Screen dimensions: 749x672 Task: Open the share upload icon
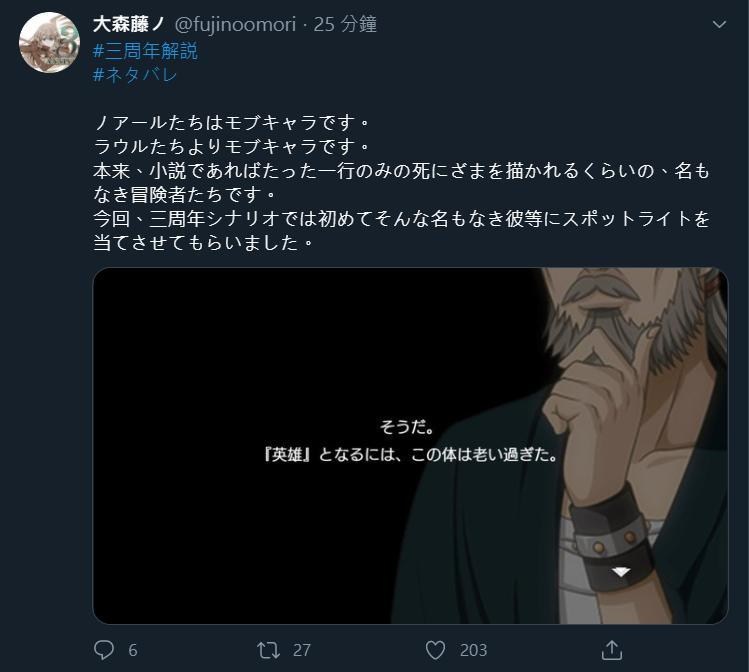point(612,650)
